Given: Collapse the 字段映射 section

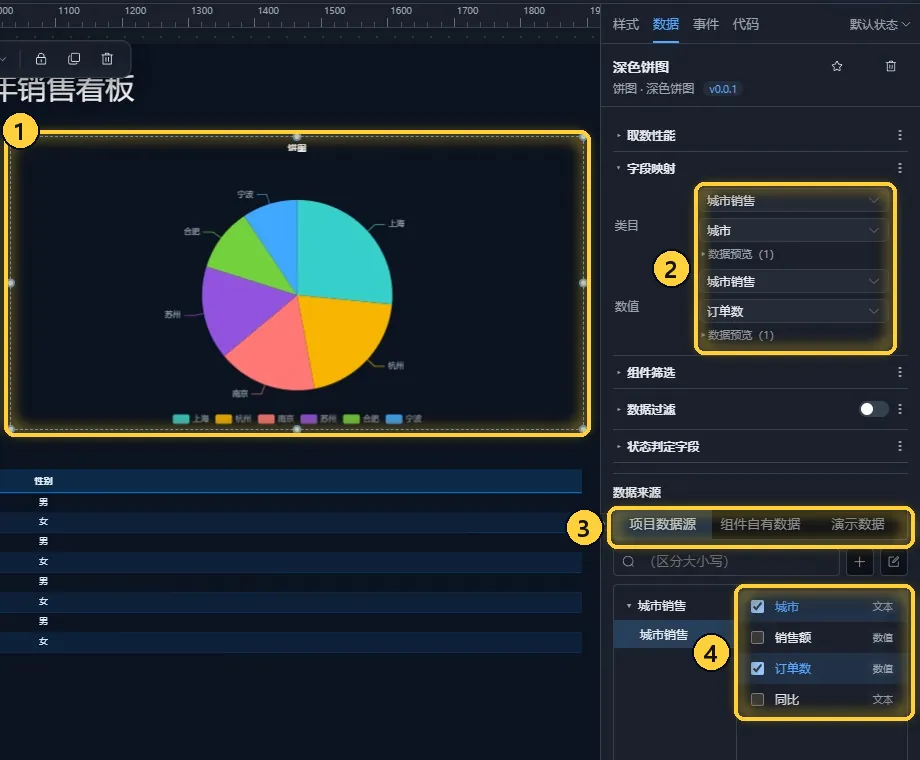Looking at the screenshot, I should (618, 168).
